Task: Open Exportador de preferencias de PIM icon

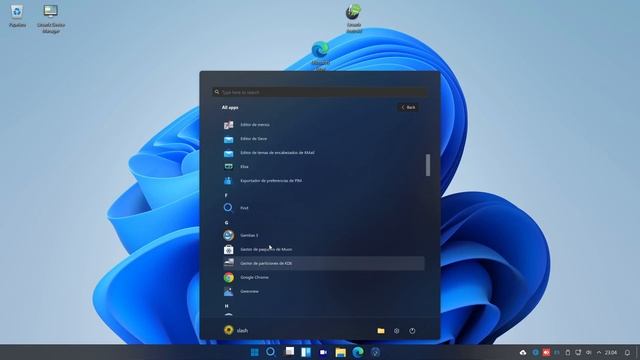Action: coord(228,180)
